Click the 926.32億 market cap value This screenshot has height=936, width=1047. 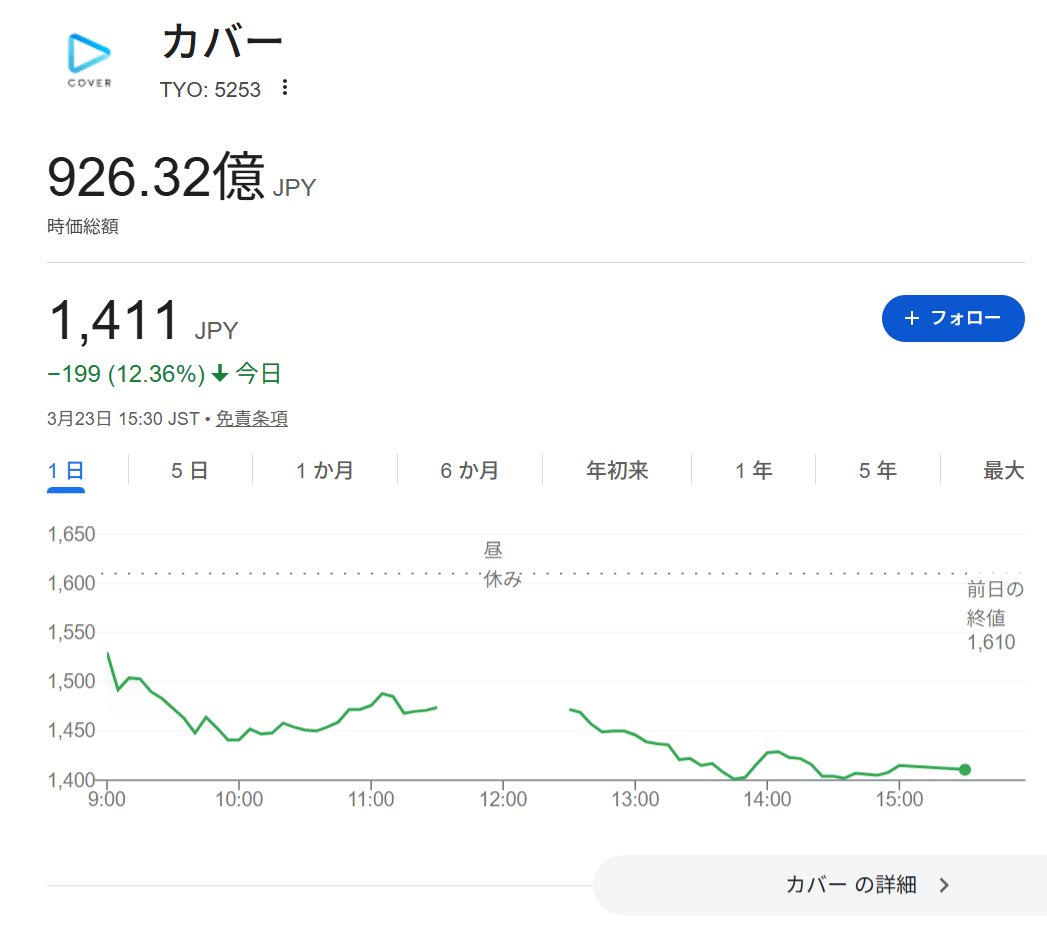tap(158, 178)
